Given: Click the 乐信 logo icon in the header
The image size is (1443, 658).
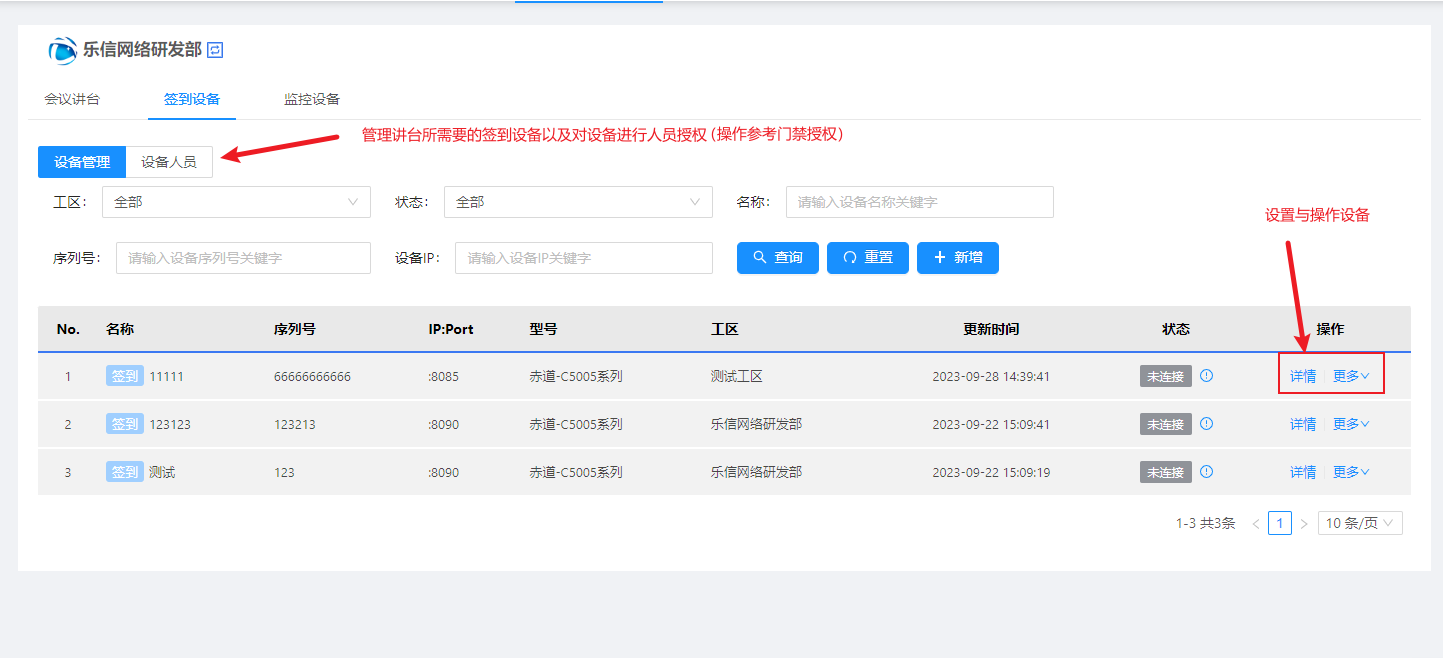Looking at the screenshot, I should (63, 50).
